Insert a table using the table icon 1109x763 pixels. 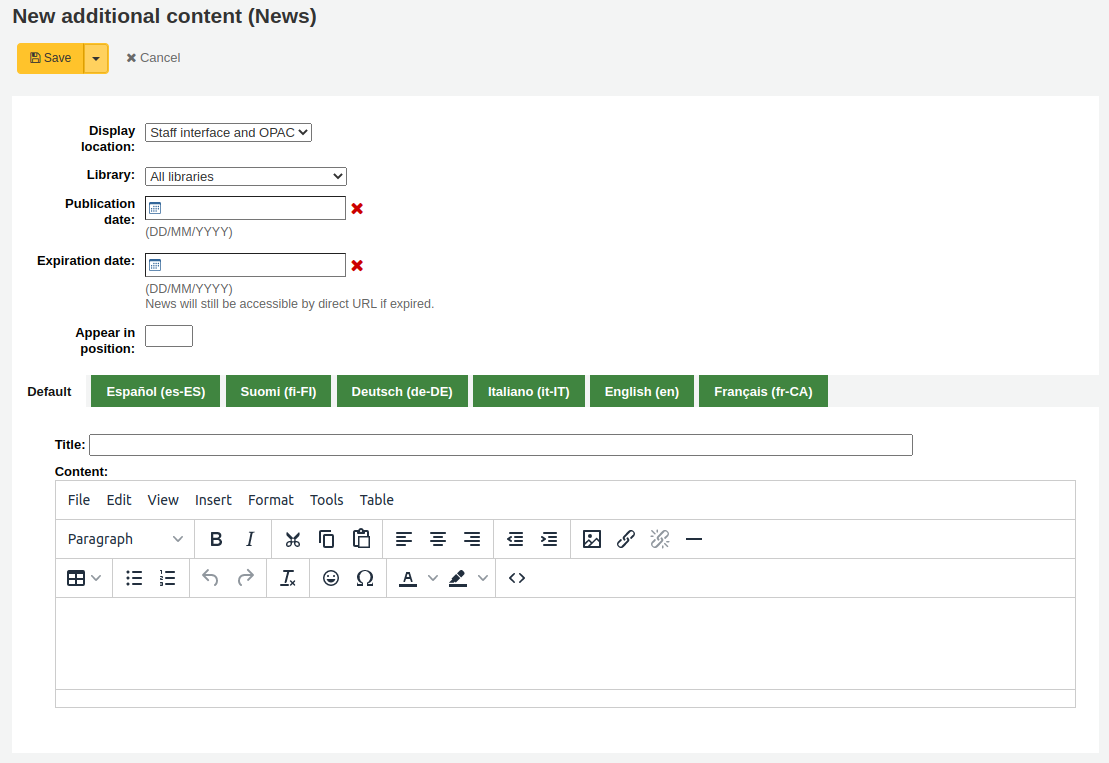coord(76,578)
